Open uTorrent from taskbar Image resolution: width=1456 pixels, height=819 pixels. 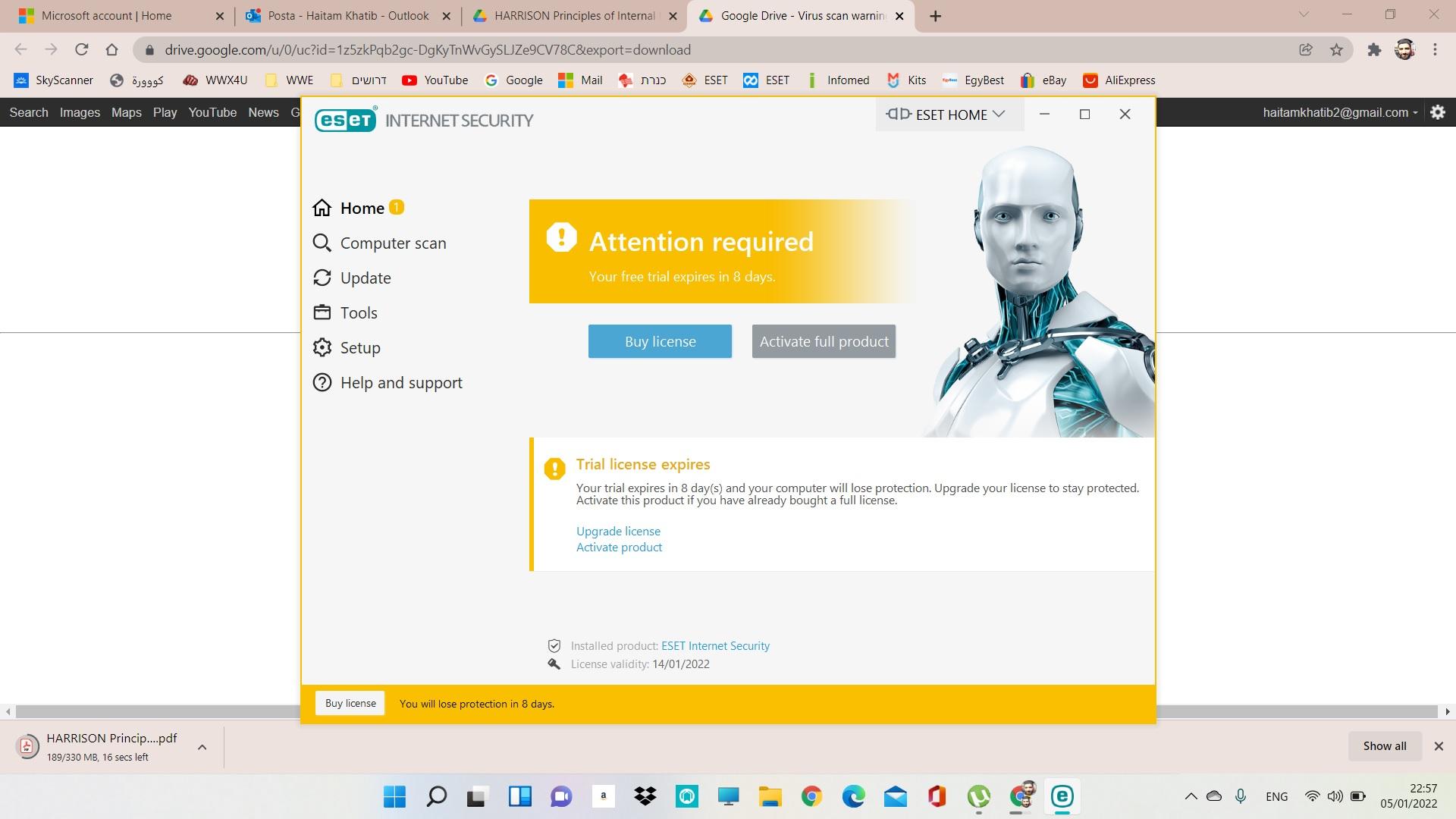coord(978,796)
